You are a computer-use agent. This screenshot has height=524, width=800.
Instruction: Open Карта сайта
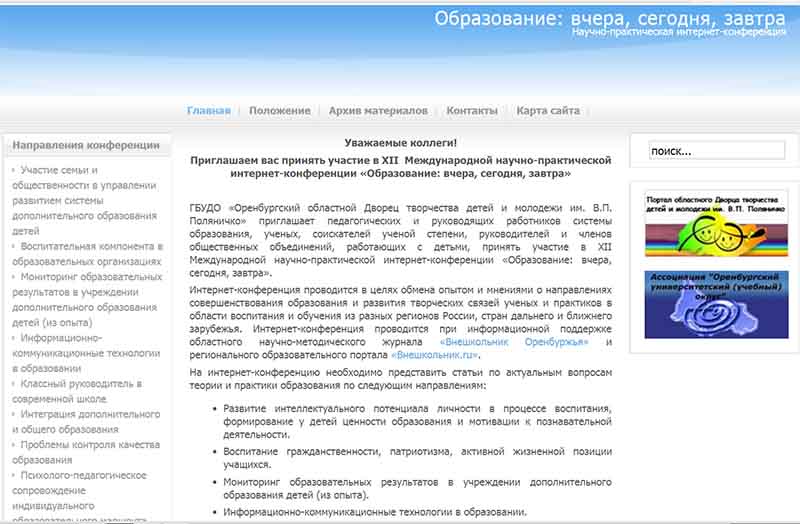tap(548, 110)
